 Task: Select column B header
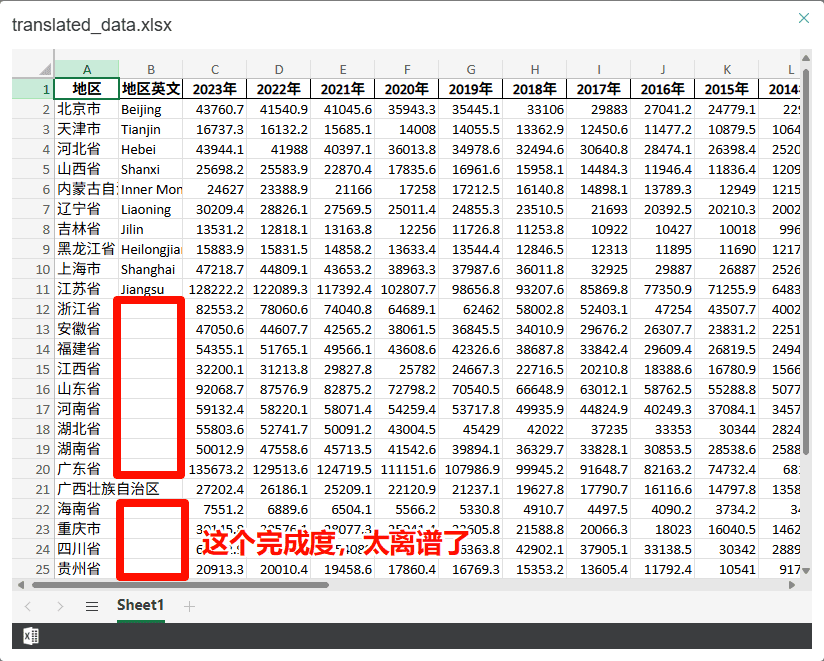pyautogui.click(x=151, y=69)
